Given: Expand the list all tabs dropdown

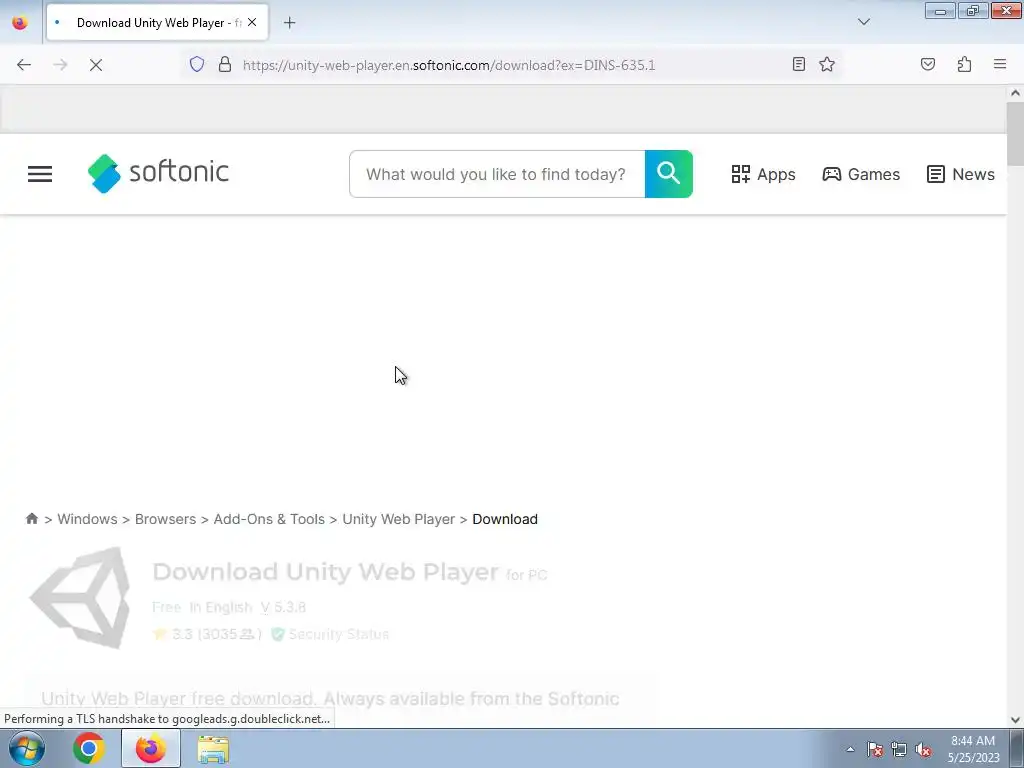Looking at the screenshot, I should [864, 22].
